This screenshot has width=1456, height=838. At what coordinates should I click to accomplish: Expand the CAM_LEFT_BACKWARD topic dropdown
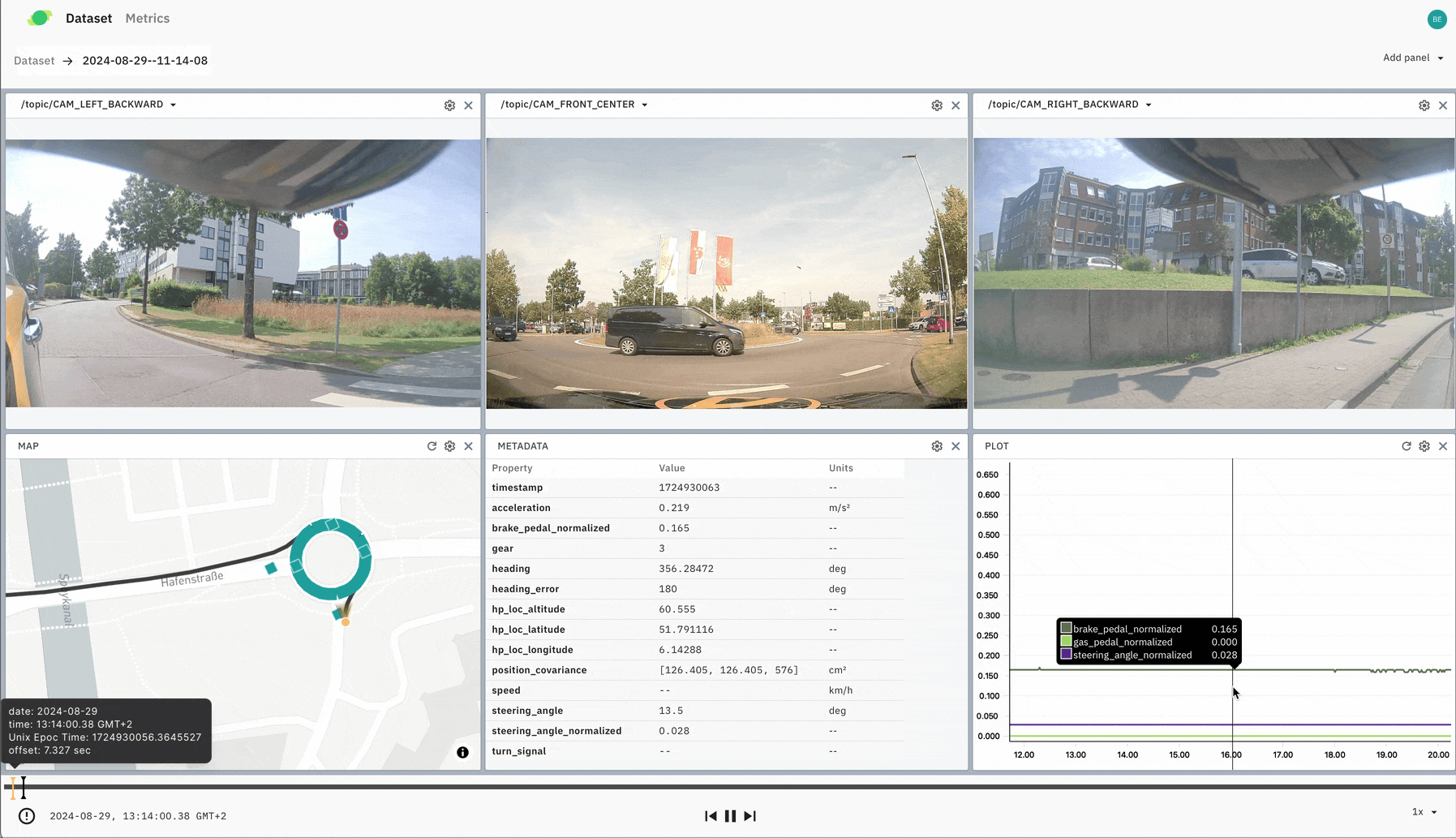click(x=173, y=105)
